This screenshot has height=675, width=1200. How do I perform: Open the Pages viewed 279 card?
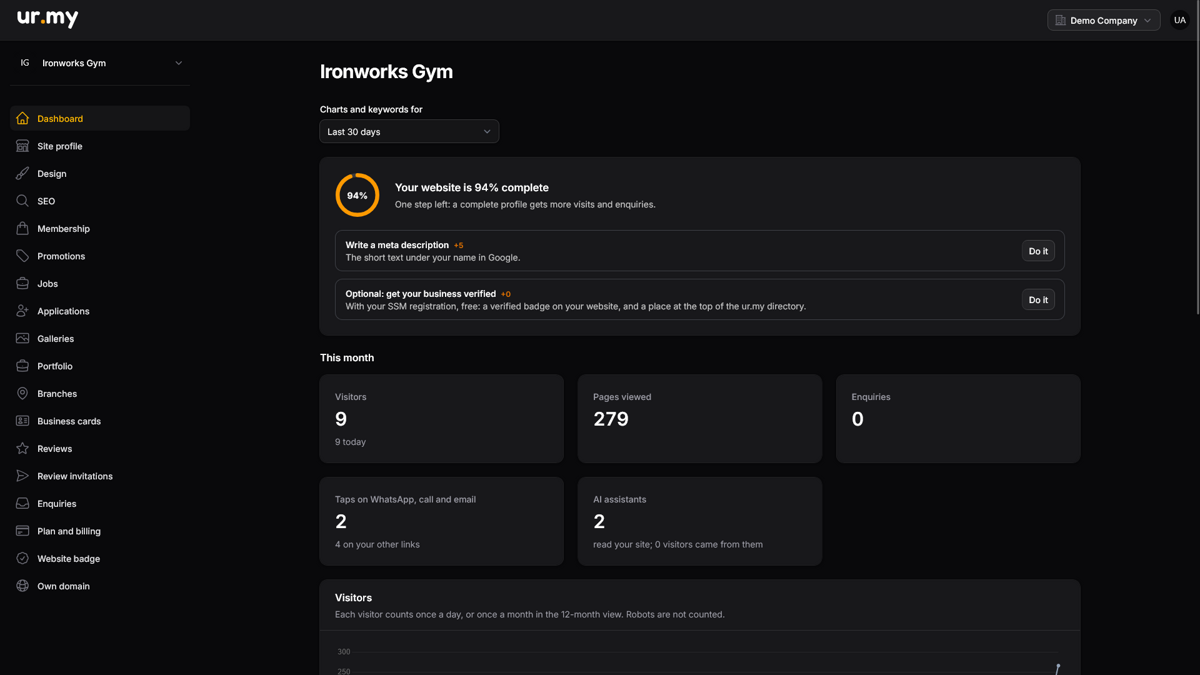click(700, 419)
